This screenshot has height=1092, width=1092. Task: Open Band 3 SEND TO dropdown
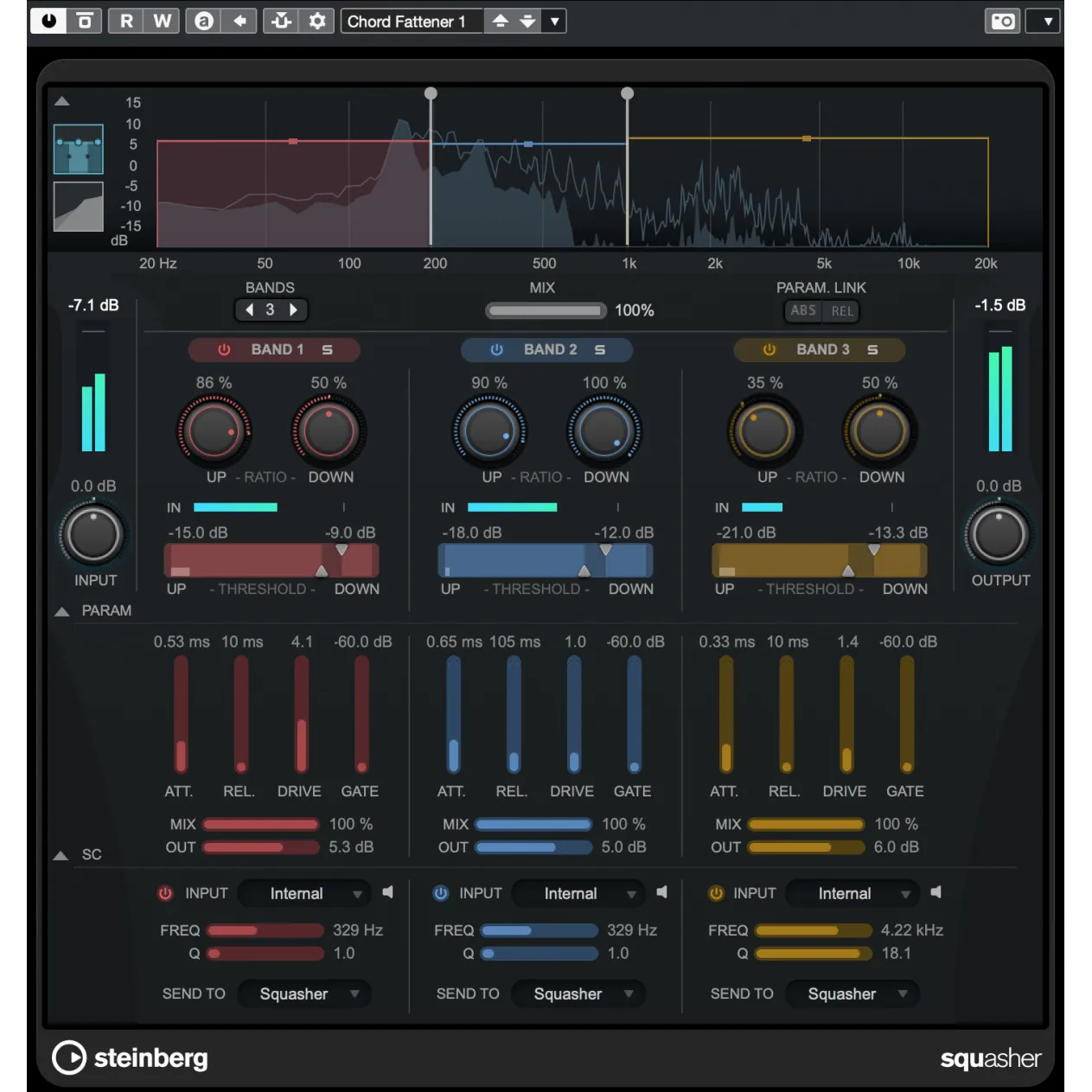853,994
